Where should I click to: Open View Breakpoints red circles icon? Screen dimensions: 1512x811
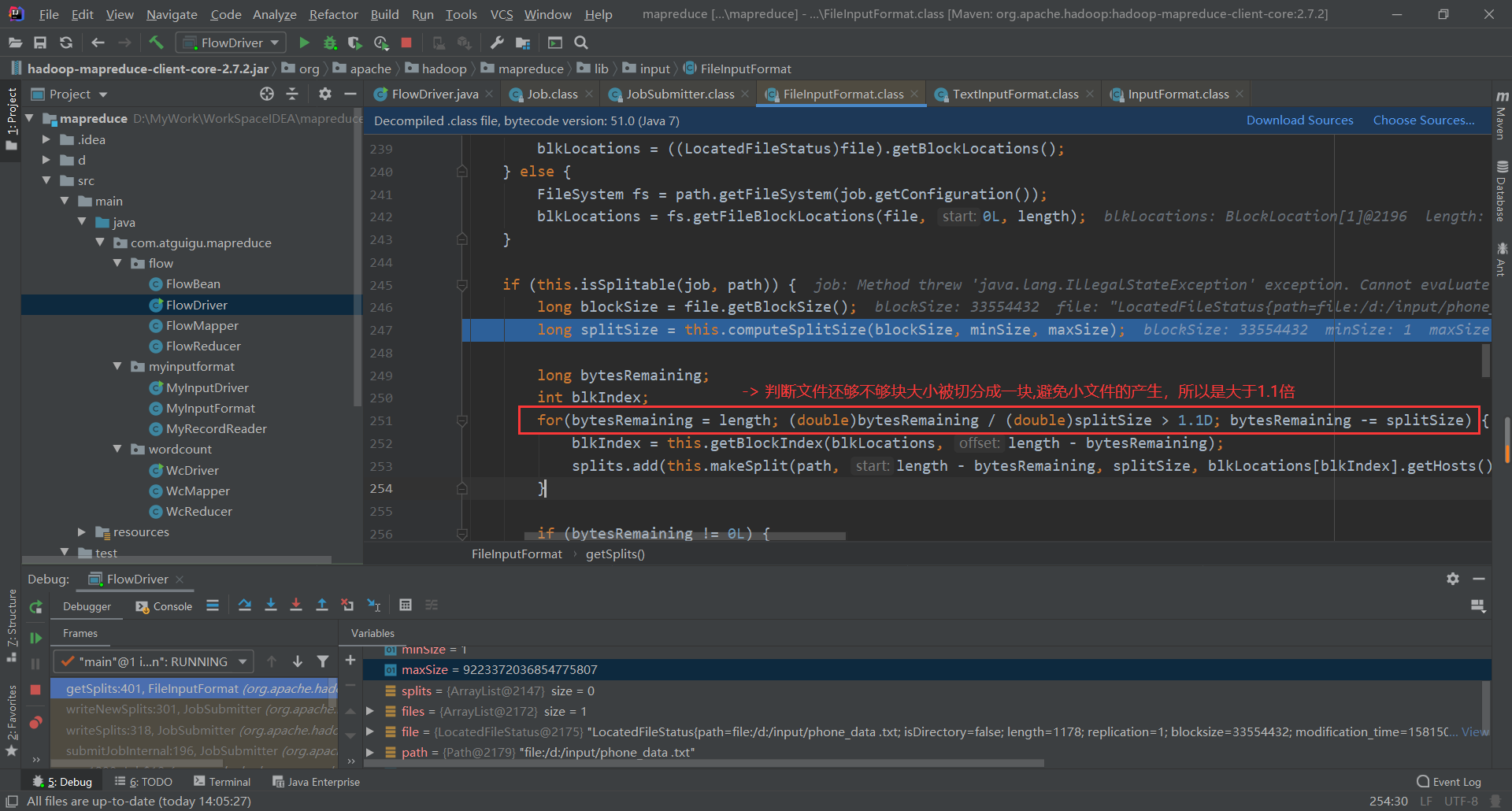click(x=35, y=722)
